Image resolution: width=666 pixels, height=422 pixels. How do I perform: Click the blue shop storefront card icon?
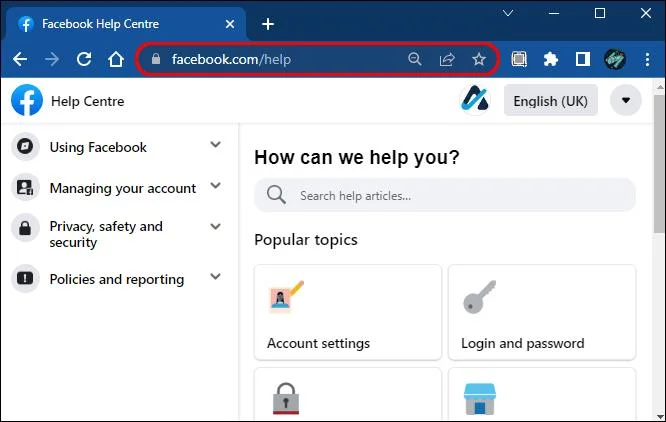coord(480,399)
